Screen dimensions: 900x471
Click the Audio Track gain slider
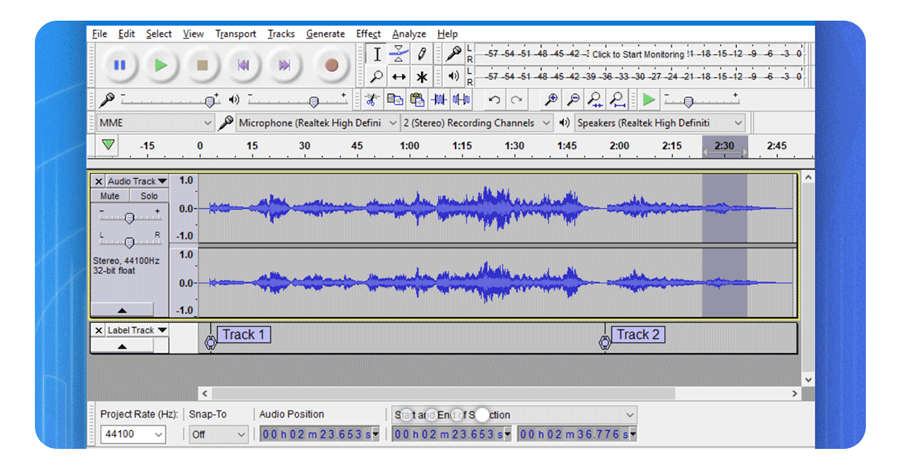(x=129, y=217)
